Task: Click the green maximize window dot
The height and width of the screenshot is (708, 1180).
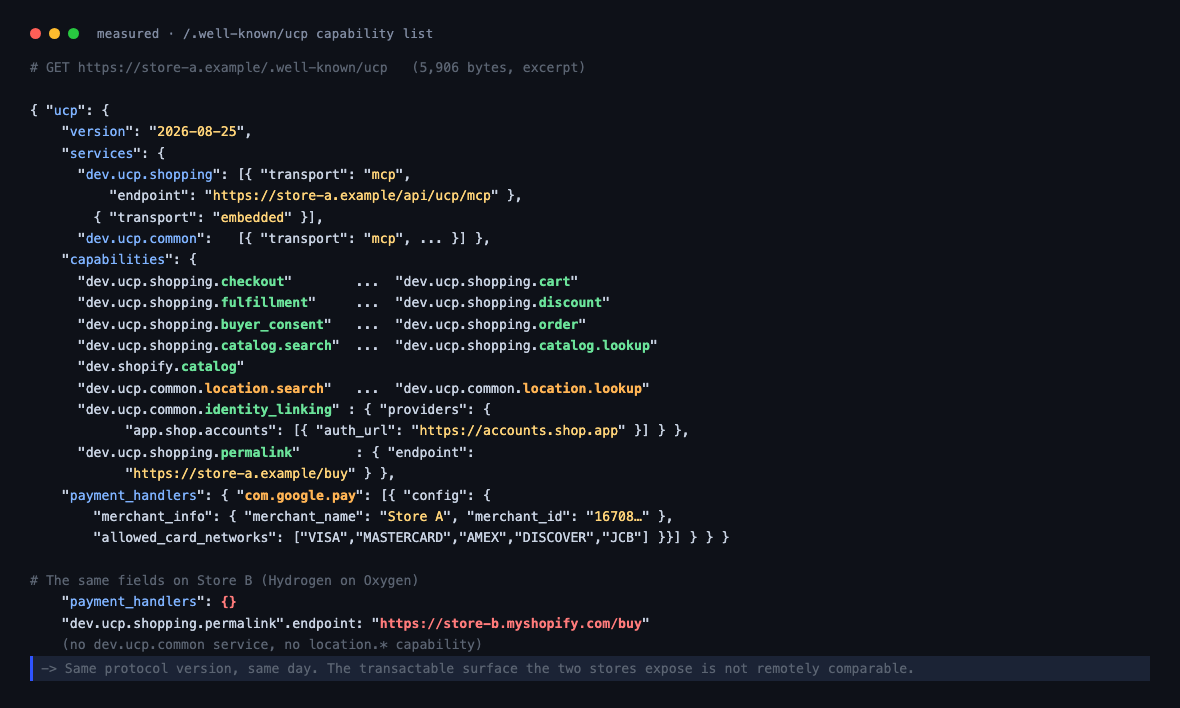Action: [74, 33]
